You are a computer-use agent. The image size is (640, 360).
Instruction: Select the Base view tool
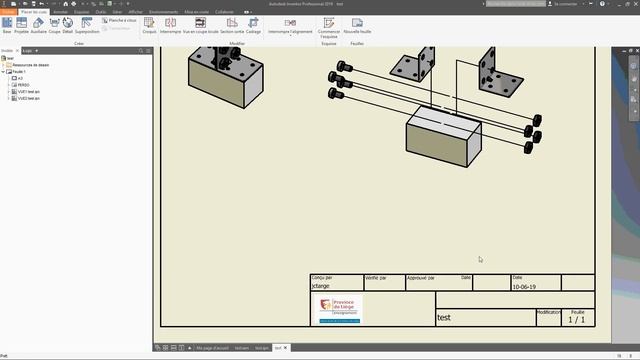point(7,25)
